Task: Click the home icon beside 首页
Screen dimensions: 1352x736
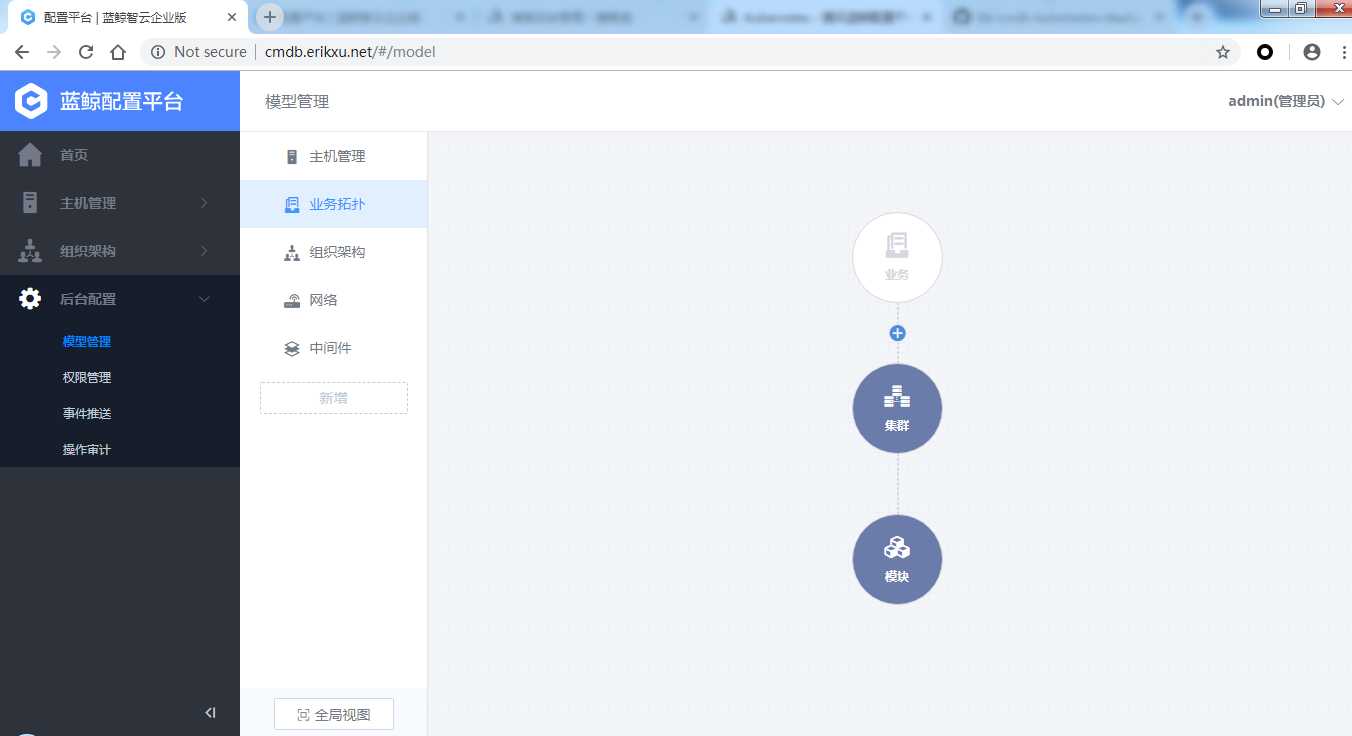Action: (x=30, y=155)
